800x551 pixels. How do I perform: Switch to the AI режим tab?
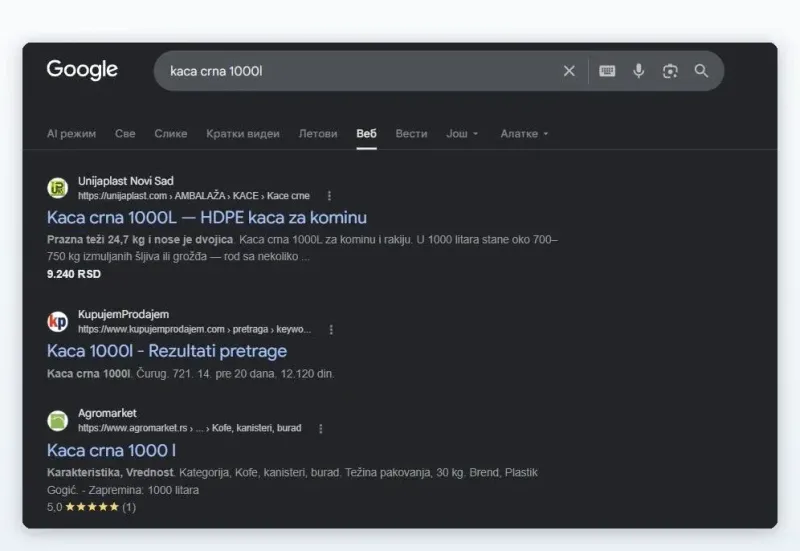(71, 134)
